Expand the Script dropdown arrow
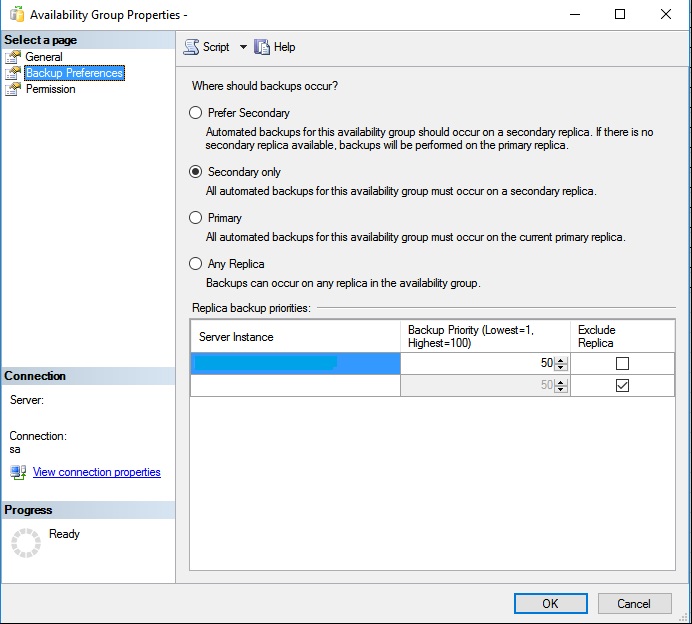This screenshot has width=692, height=624. tap(243, 47)
